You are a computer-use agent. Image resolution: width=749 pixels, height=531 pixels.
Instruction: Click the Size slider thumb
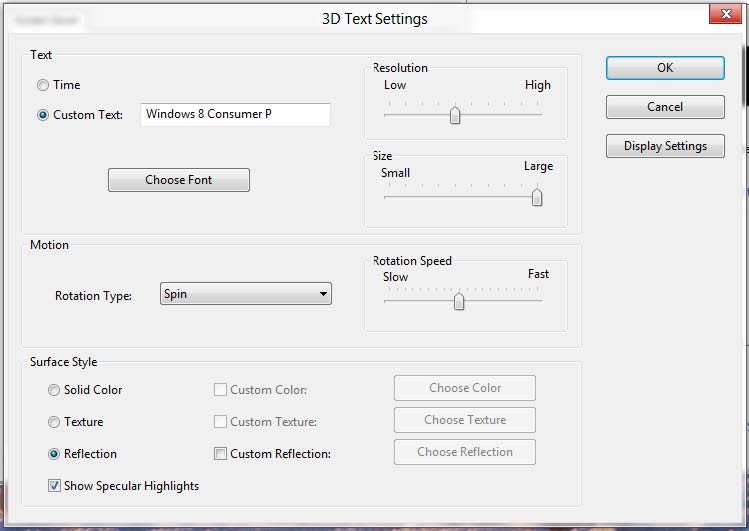click(x=537, y=197)
